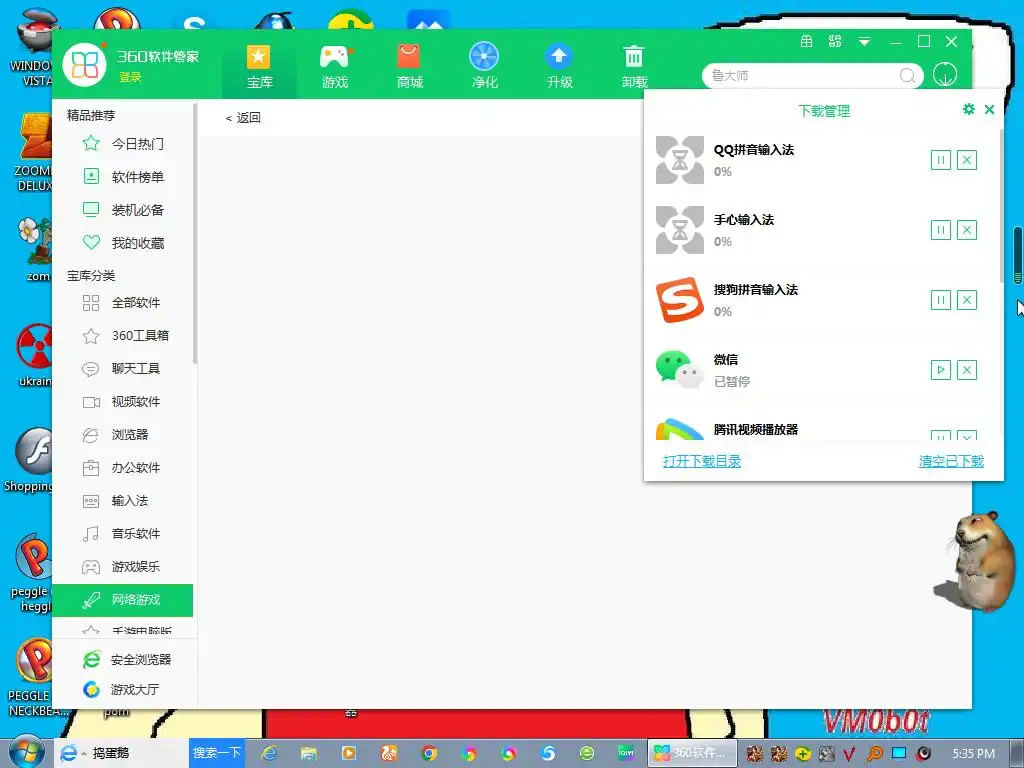Click the gift box icon in title bar

click(807, 42)
